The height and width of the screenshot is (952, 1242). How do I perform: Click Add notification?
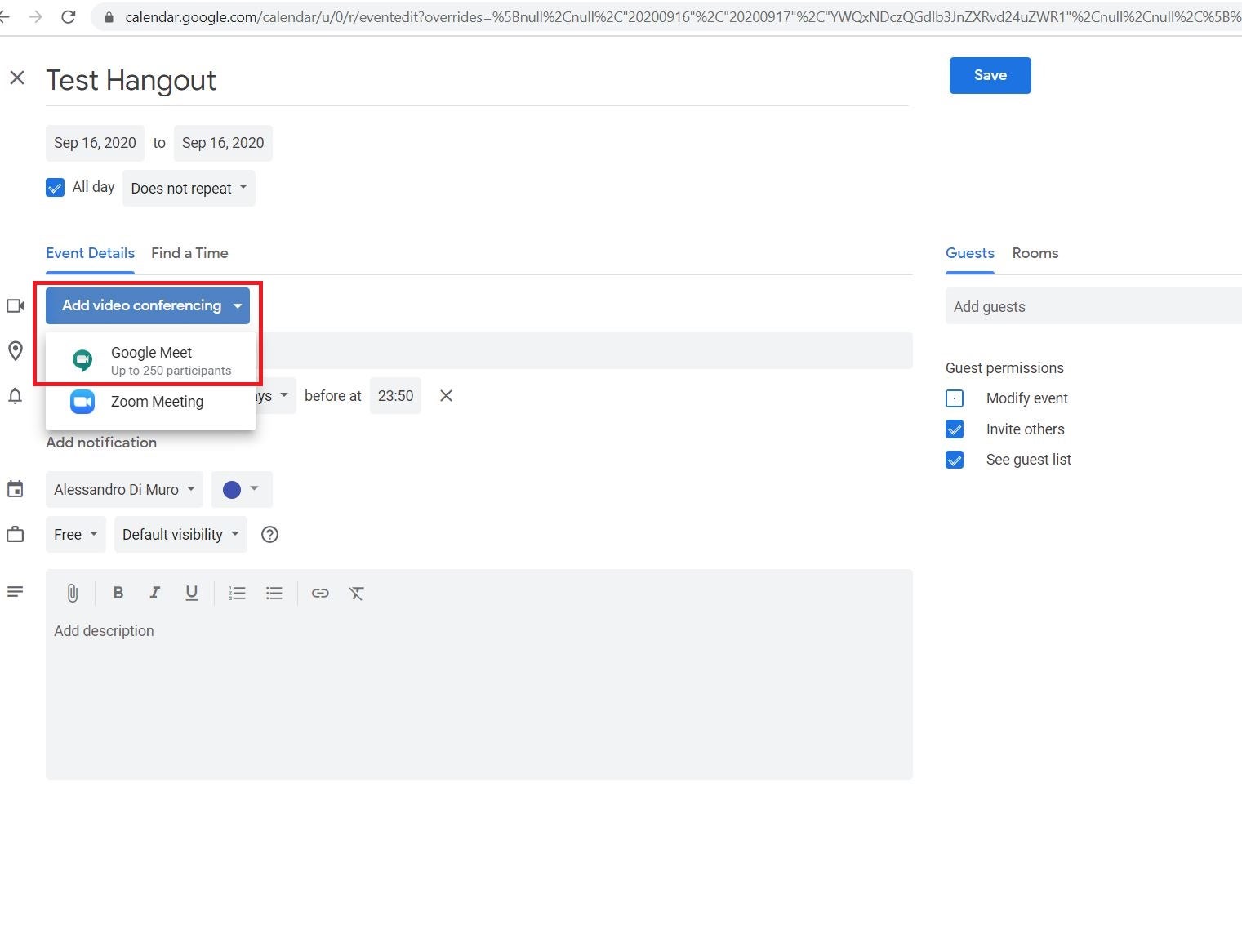101,443
